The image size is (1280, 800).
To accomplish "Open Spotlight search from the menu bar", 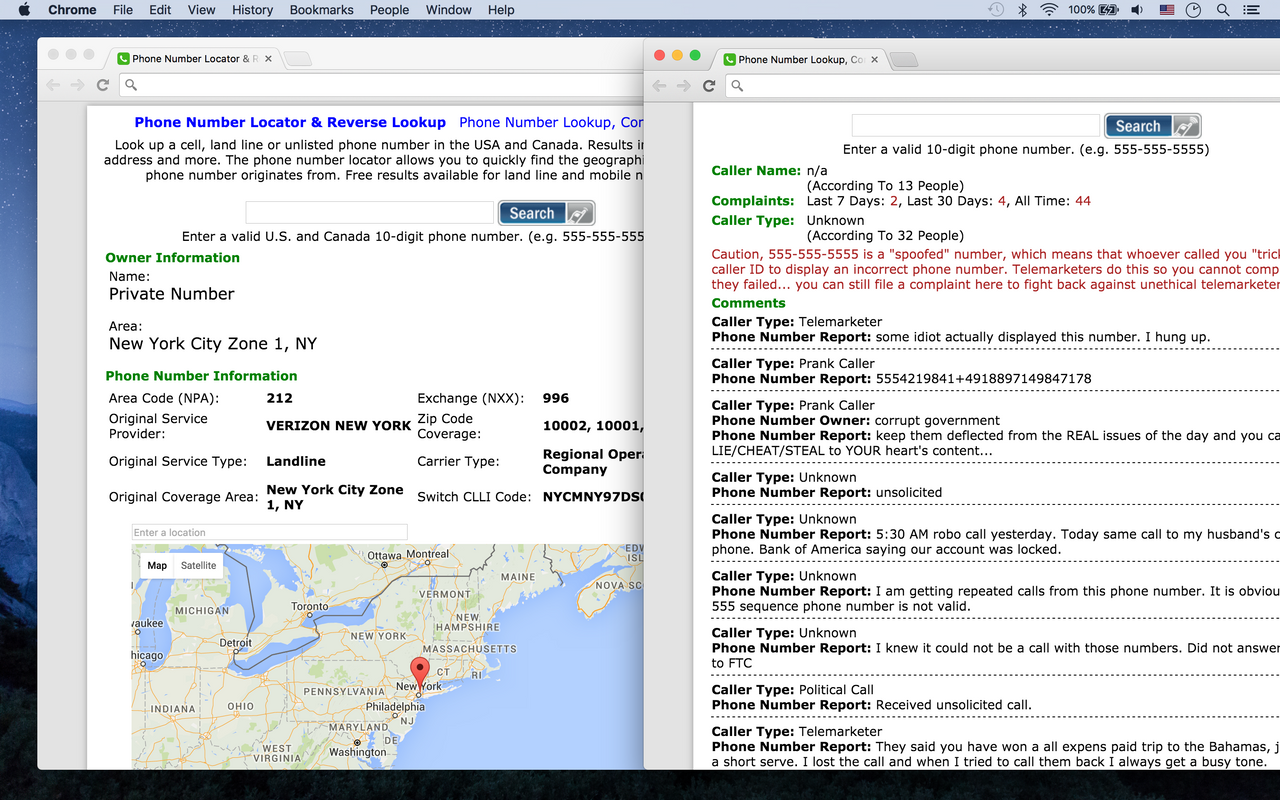I will coord(1222,10).
